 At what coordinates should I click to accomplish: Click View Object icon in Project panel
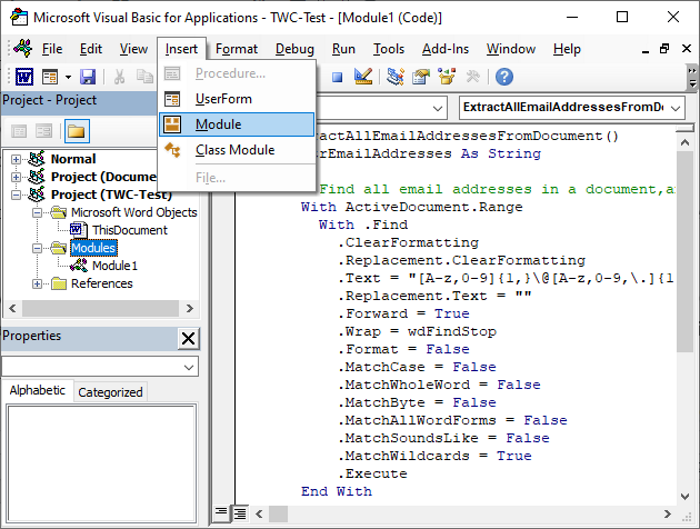(44, 131)
